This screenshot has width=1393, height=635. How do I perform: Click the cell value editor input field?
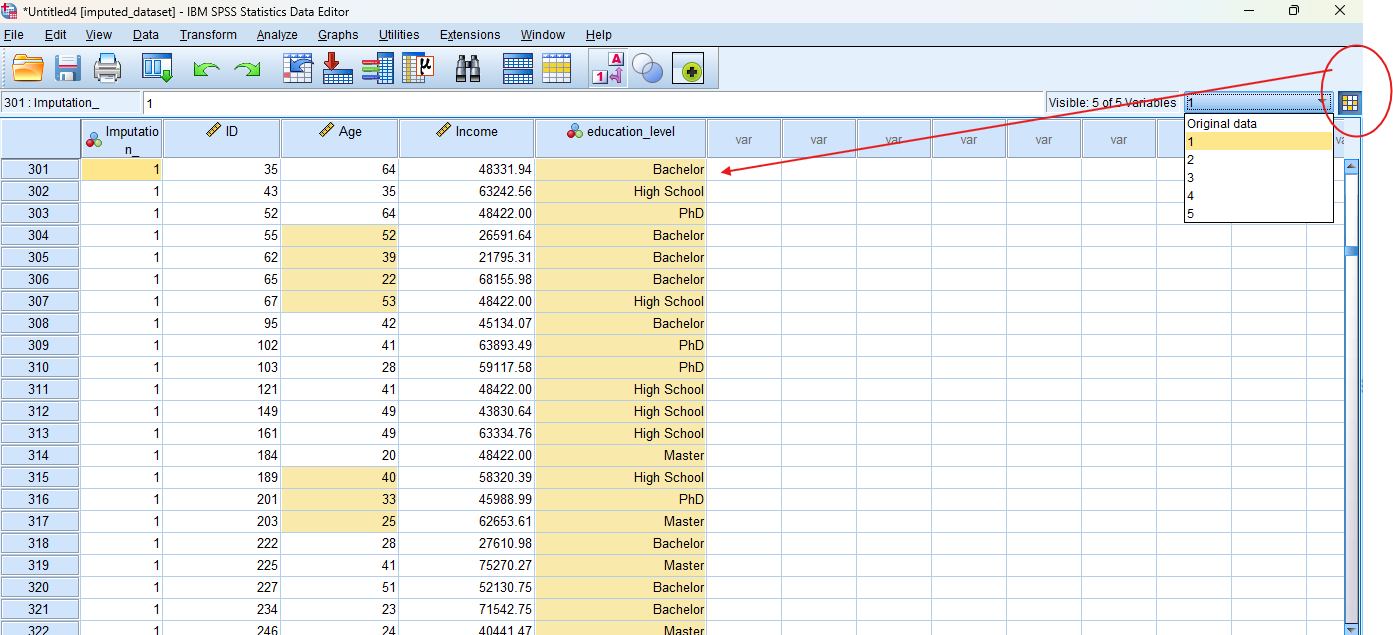coord(590,103)
